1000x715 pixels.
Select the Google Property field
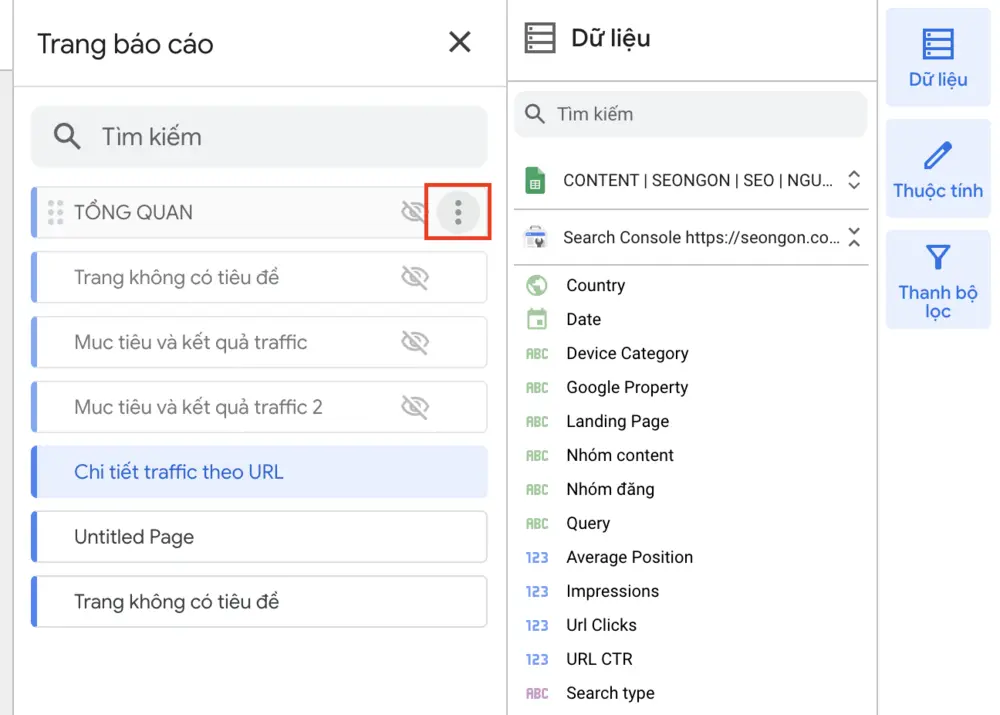(x=628, y=387)
